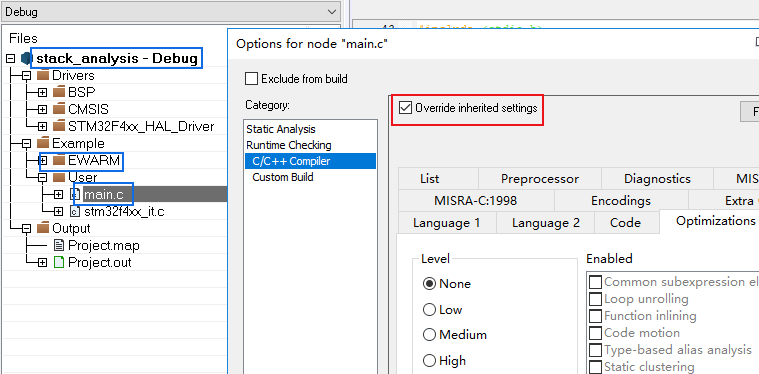
Task: Select None optimization level
Action: pos(429,284)
